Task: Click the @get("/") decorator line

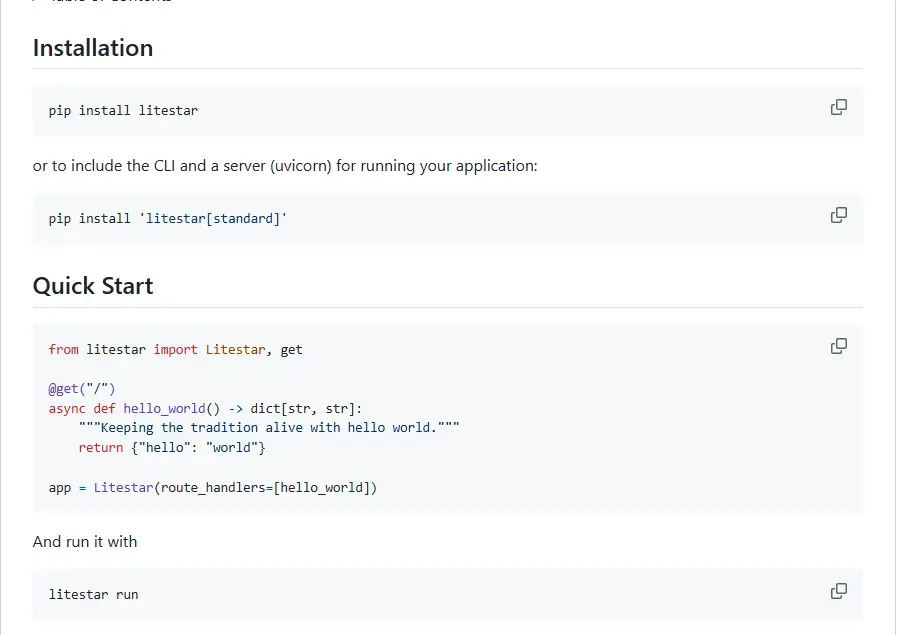Action: tap(81, 389)
